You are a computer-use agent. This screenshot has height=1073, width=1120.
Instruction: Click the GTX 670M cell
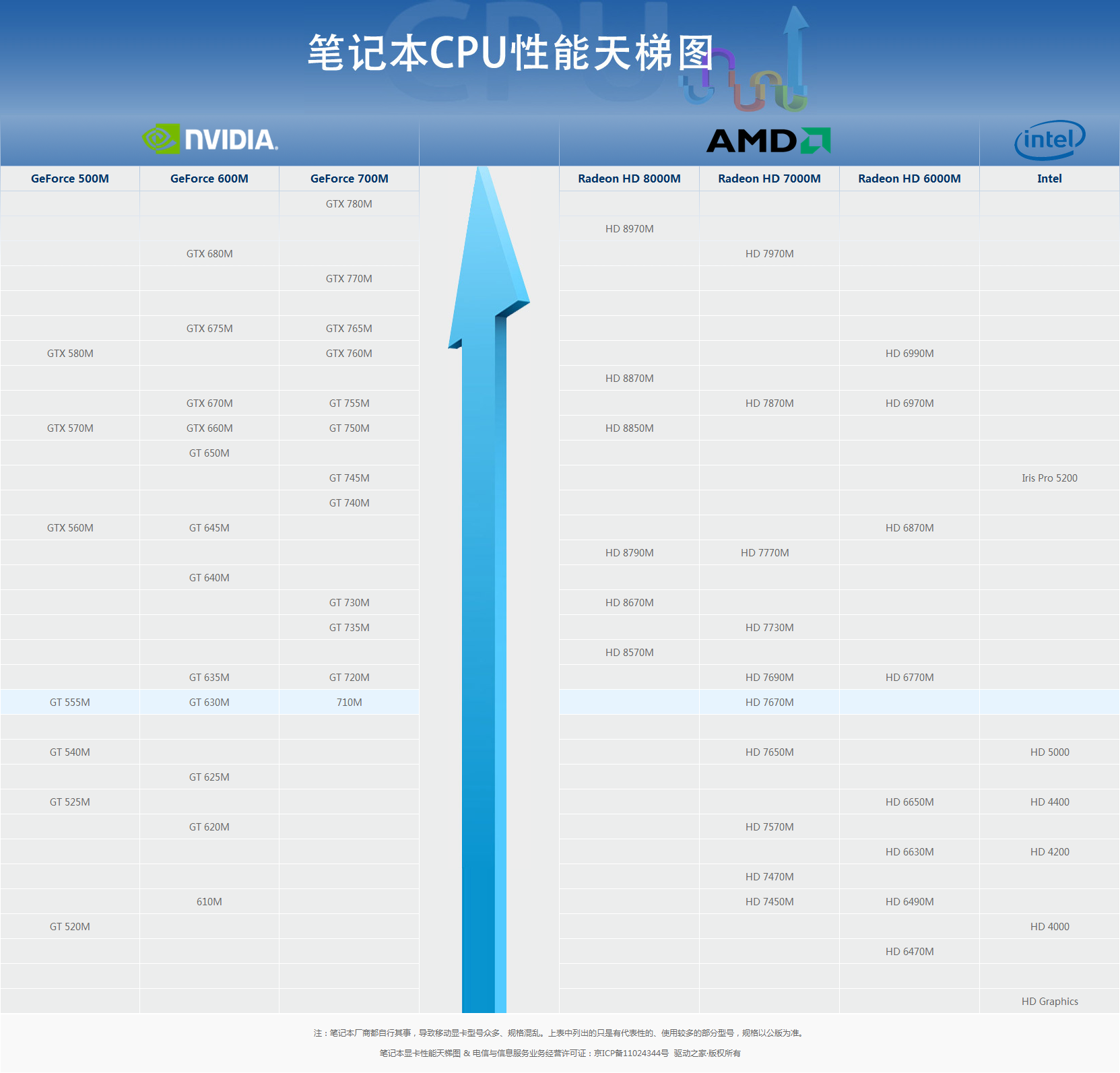(x=209, y=403)
